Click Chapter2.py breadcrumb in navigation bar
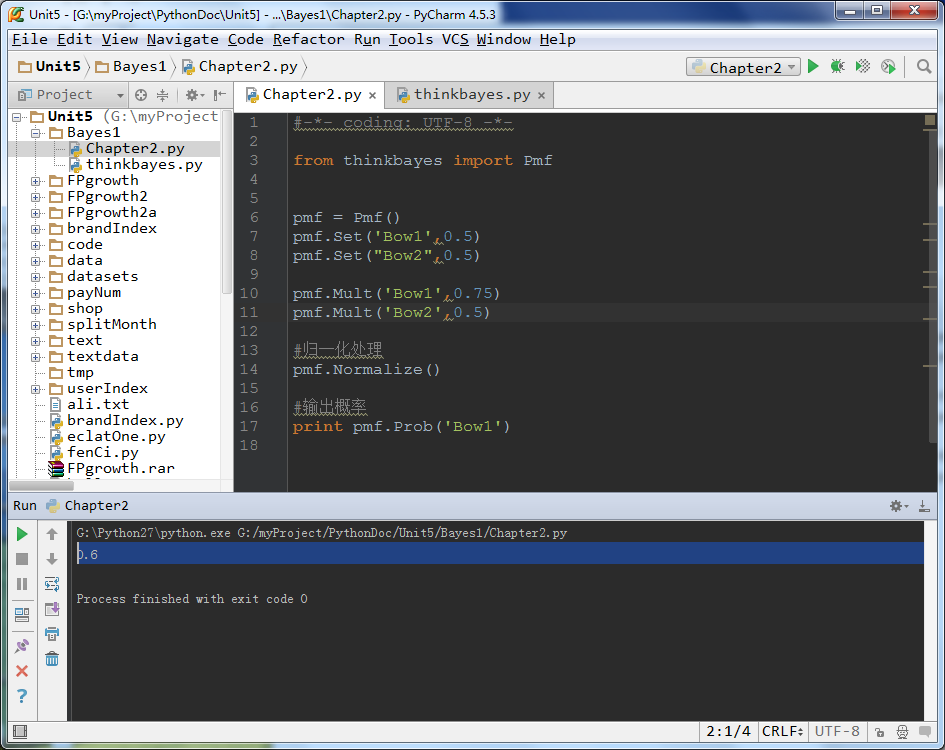 tap(240, 66)
